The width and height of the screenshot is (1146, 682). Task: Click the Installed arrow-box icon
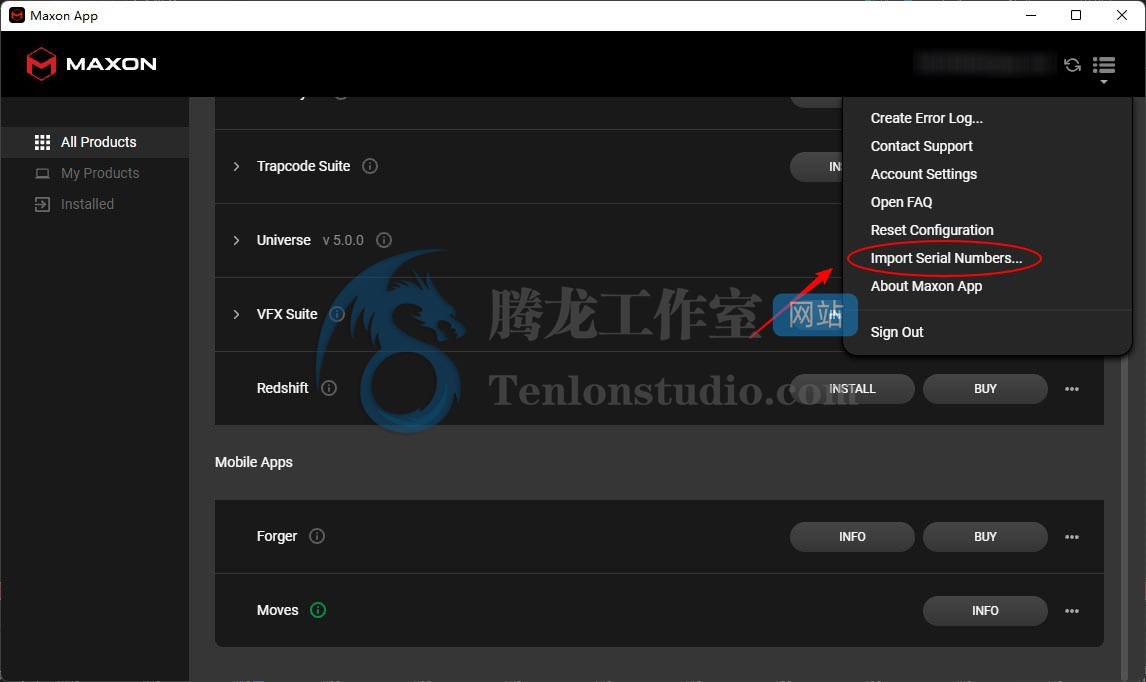tap(42, 204)
